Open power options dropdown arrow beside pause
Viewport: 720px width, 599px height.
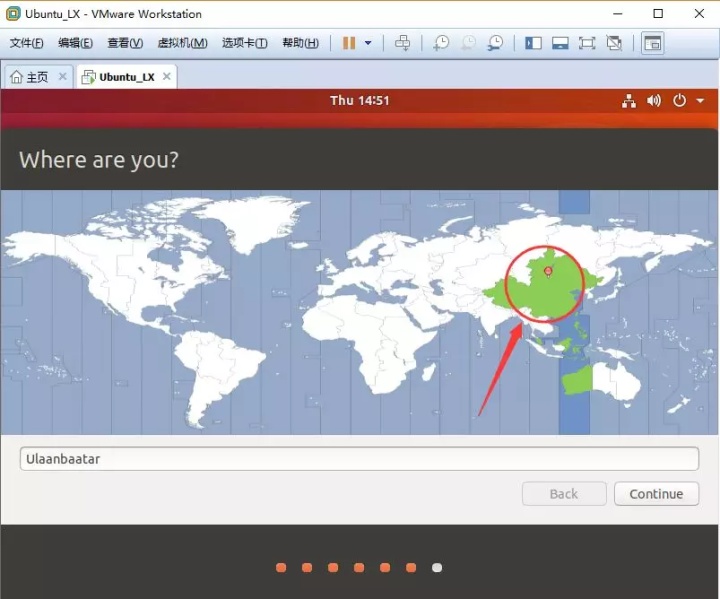point(368,43)
